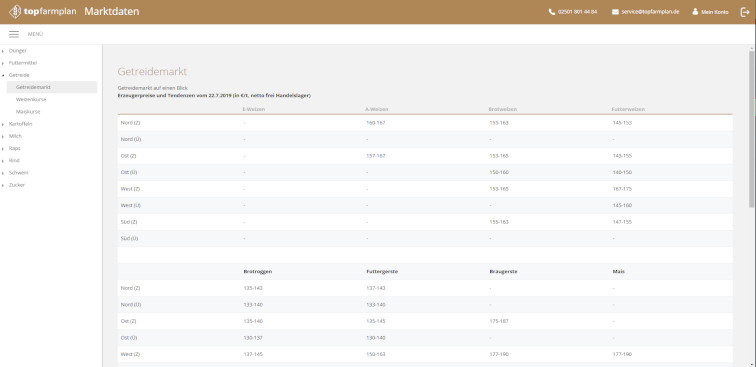The image size is (756, 367).
Task: Click the Mein Konto person icon
Action: (695, 12)
